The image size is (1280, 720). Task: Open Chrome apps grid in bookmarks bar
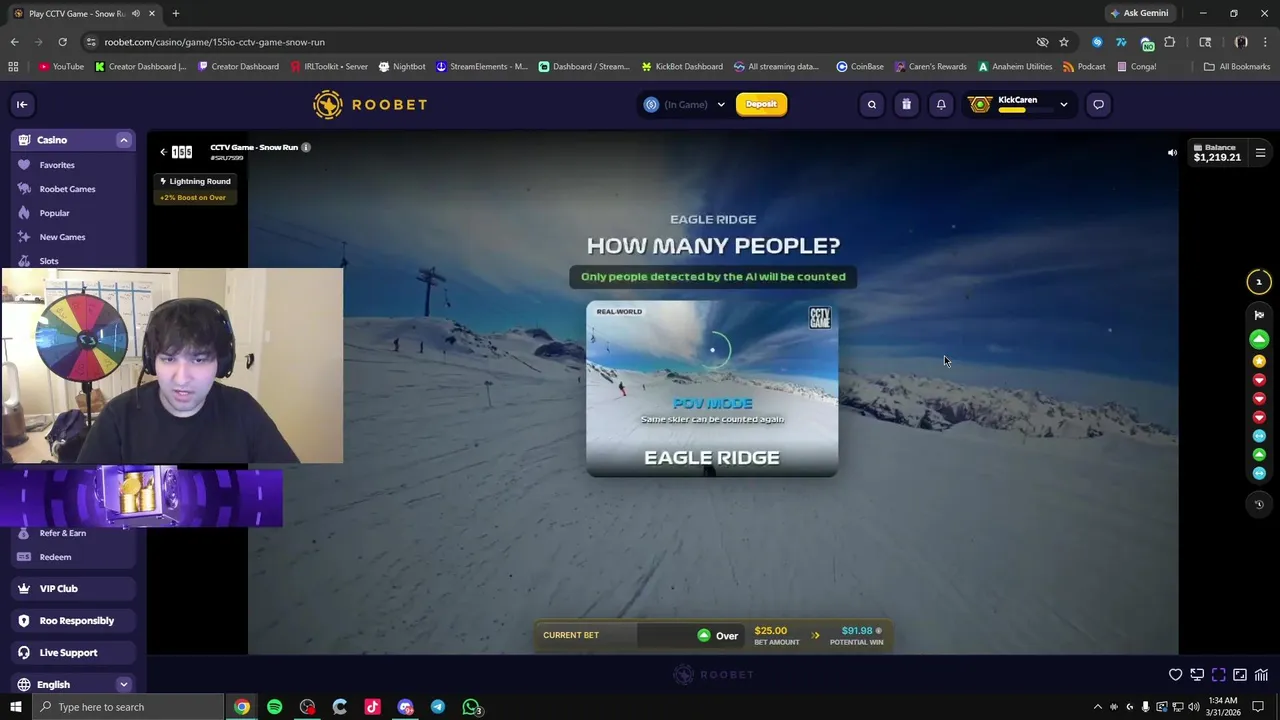[x=13, y=67]
